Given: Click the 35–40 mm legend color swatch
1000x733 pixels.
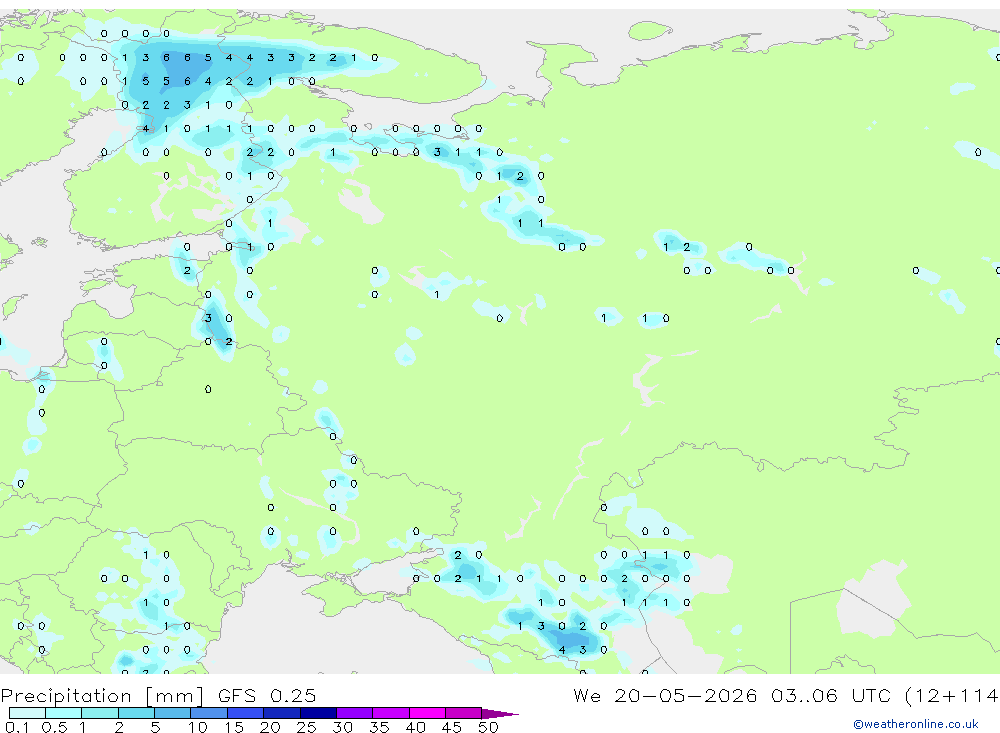Looking at the screenshot, I should (391, 713).
